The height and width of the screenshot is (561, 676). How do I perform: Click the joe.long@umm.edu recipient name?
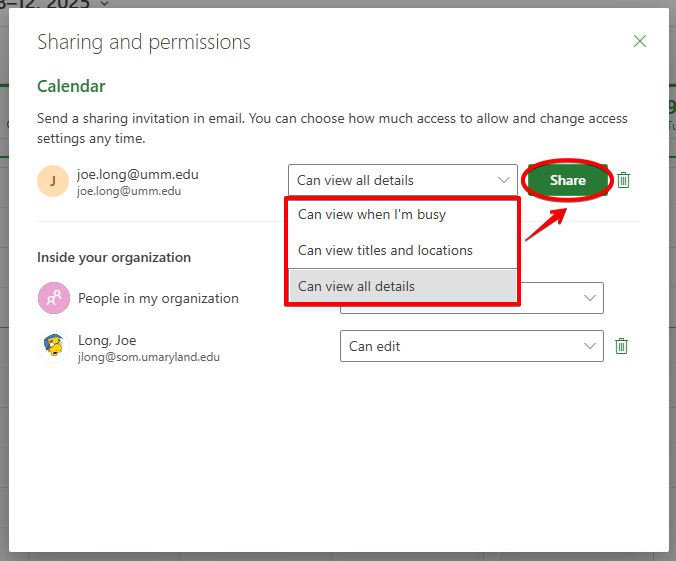click(138, 174)
